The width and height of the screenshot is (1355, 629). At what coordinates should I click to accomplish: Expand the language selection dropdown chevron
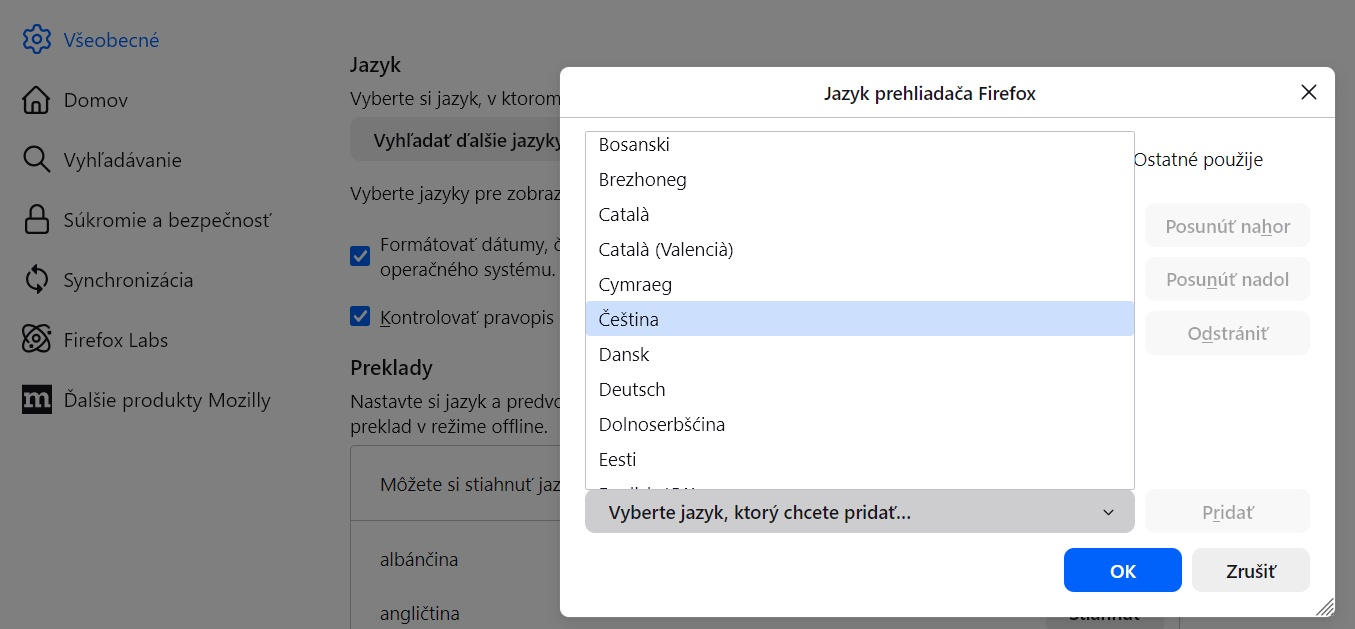1108,513
